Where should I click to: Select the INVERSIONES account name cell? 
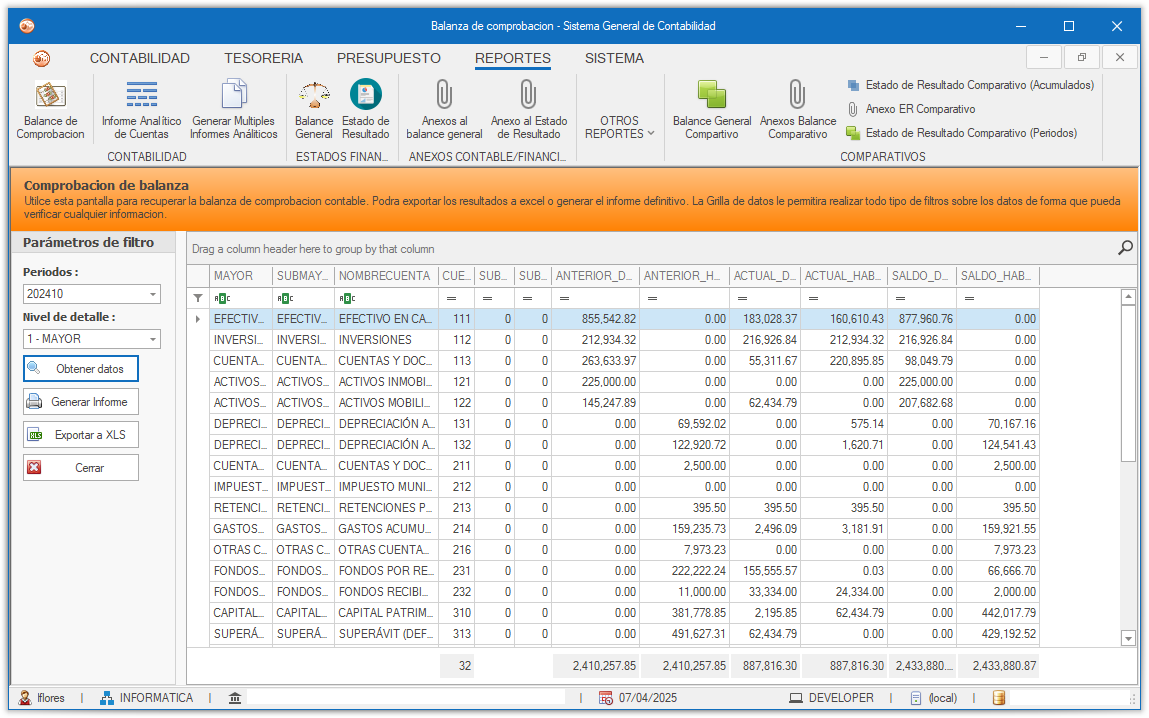386,340
